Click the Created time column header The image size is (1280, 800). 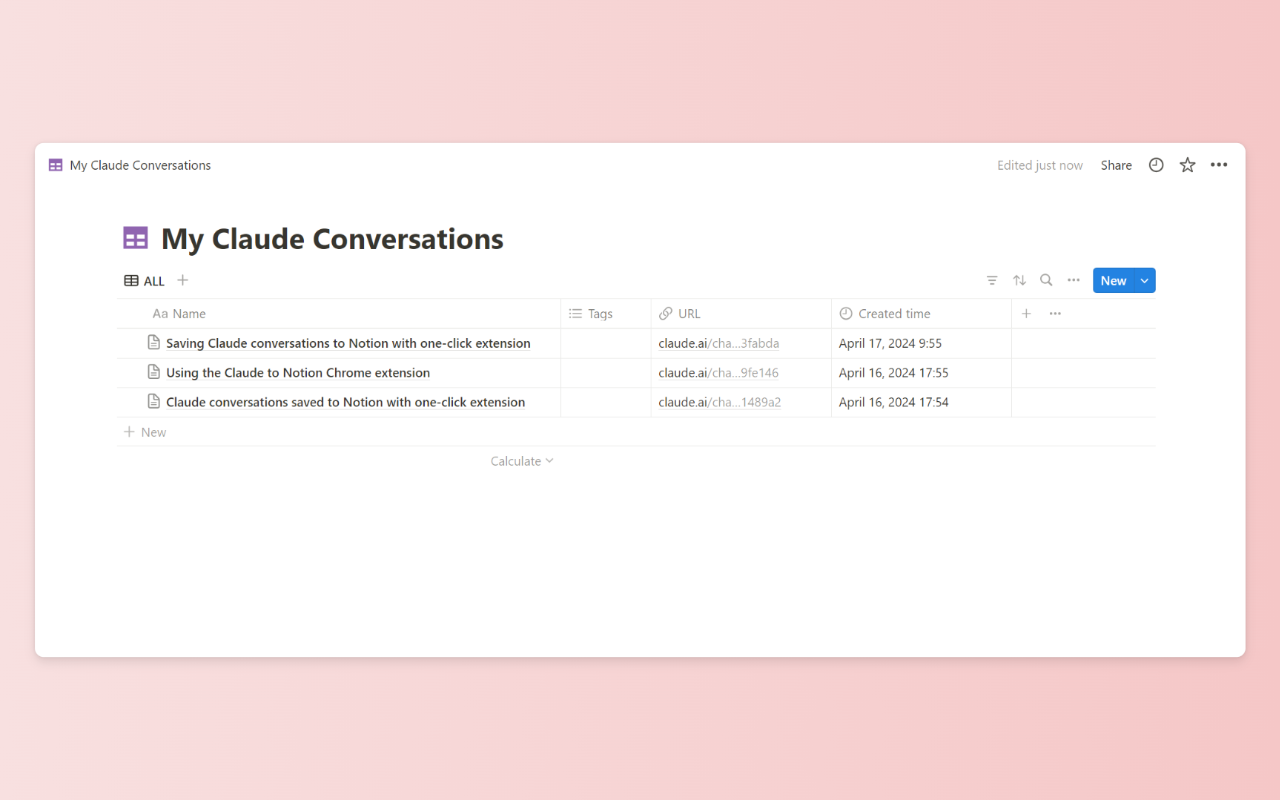921,314
